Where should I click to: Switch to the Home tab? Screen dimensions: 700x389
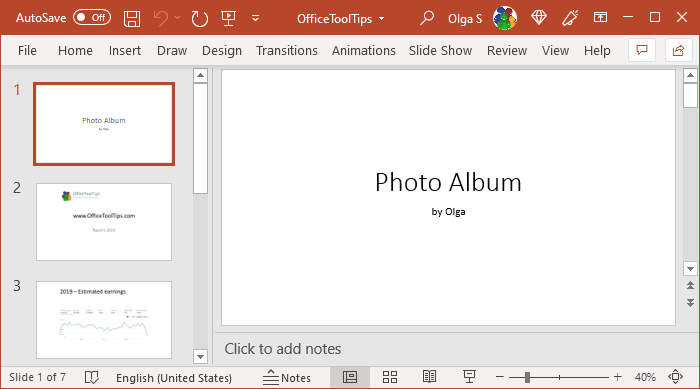[75, 50]
